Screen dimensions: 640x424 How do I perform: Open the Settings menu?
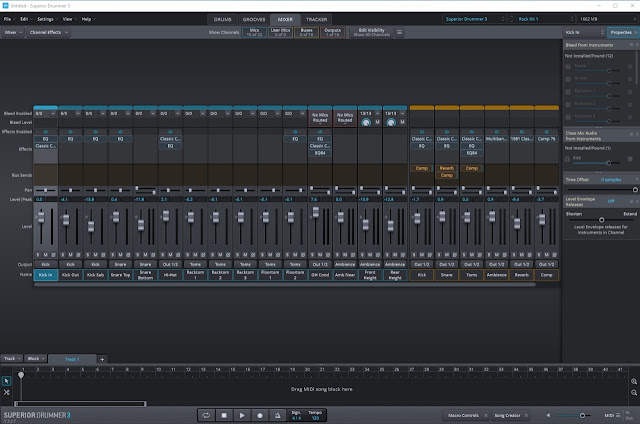click(x=47, y=19)
